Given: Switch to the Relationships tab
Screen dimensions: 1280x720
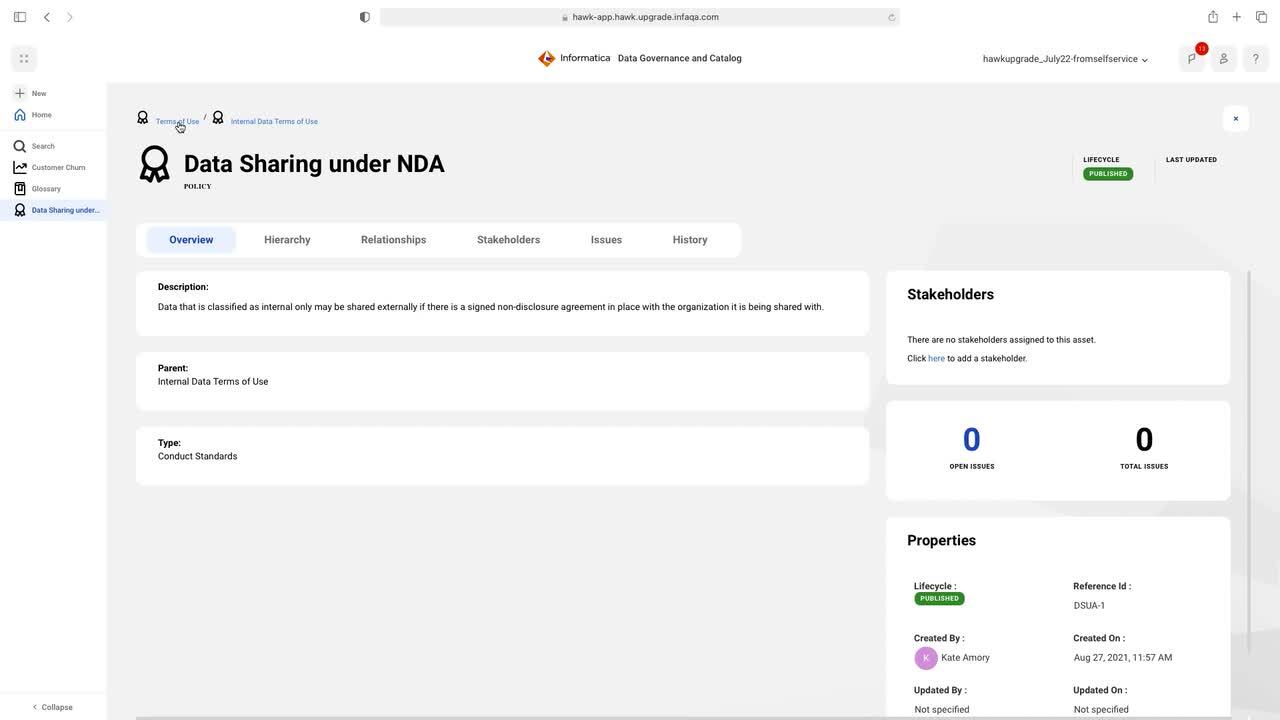Looking at the screenshot, I should click(x=393, y=240).
